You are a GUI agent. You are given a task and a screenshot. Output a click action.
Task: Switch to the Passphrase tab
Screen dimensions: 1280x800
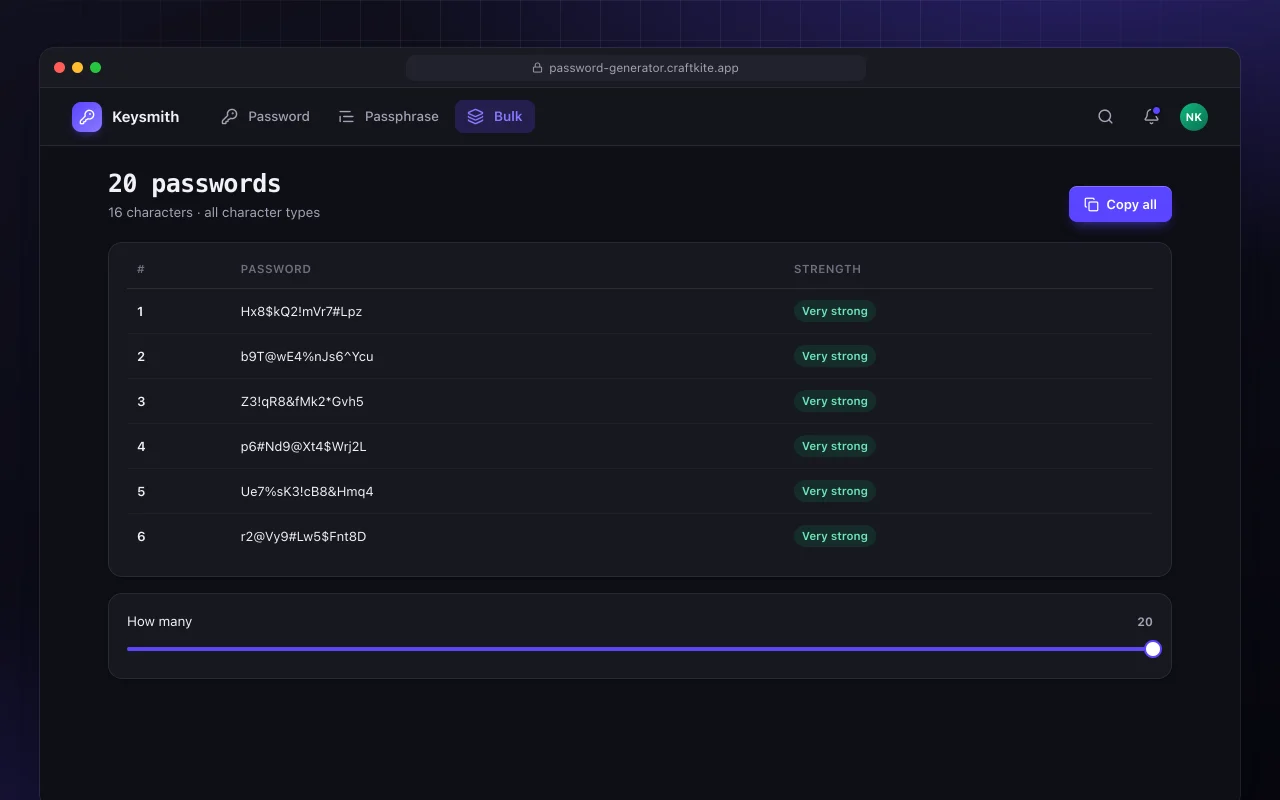click(388, 117)
